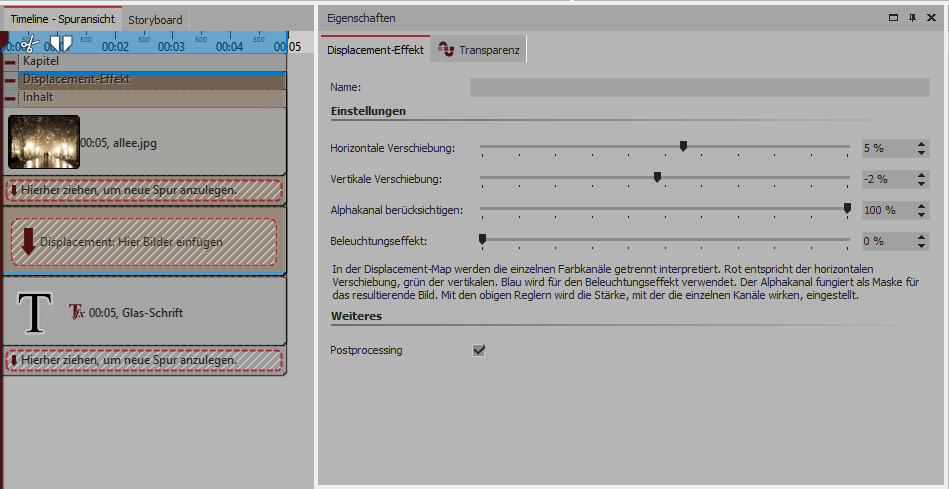Collapse the Displacement-Effekt track

pyautogui.click(x=11, y=80)
